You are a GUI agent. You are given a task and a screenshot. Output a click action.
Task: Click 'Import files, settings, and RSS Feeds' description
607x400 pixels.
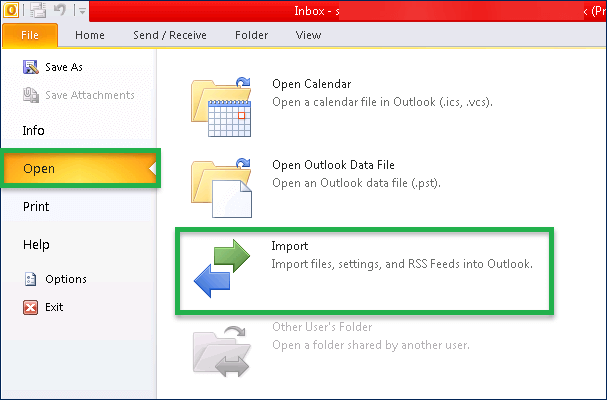coord(402,264)
